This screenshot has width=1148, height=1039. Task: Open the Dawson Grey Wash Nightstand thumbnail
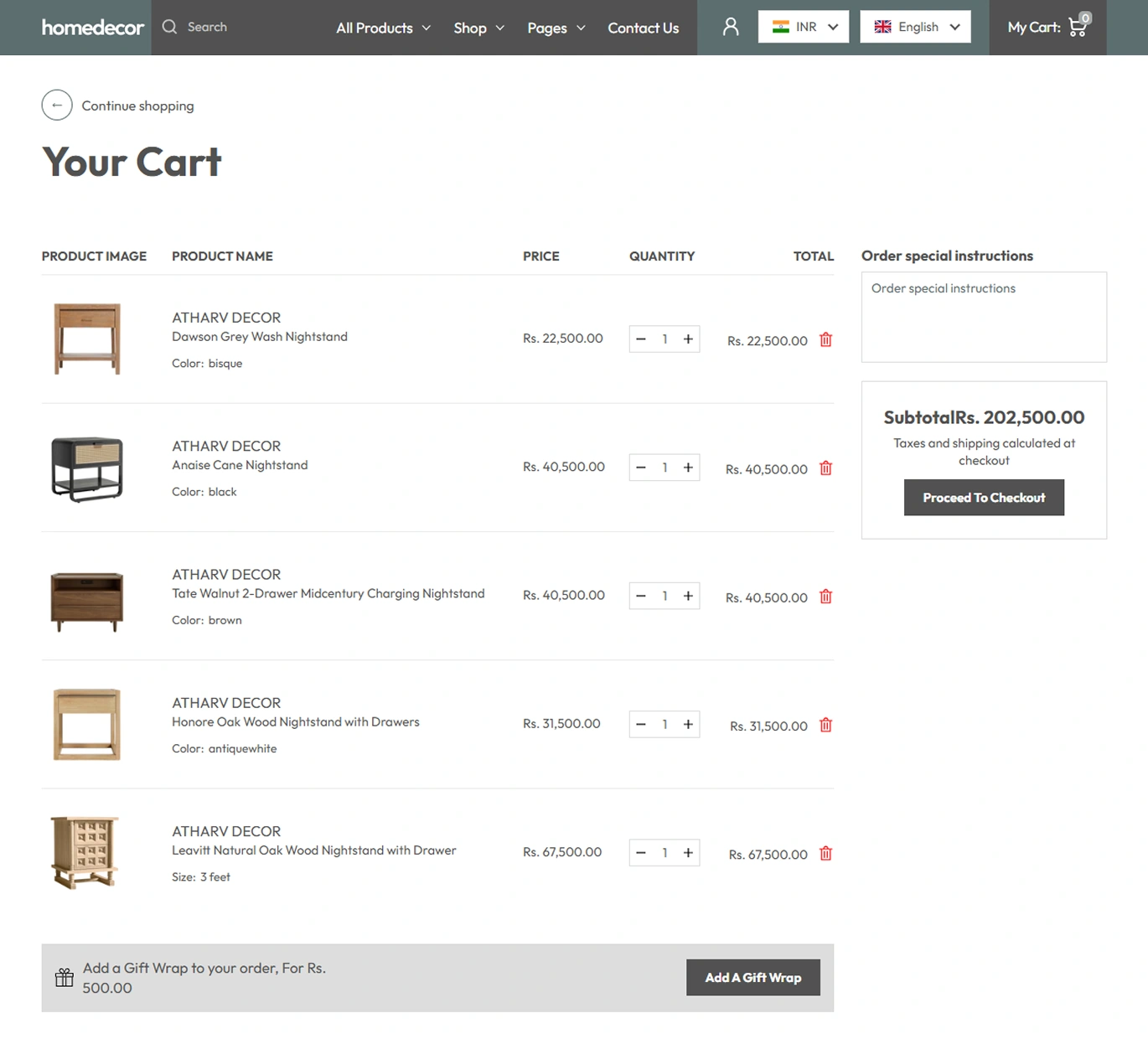click(87, 339)
